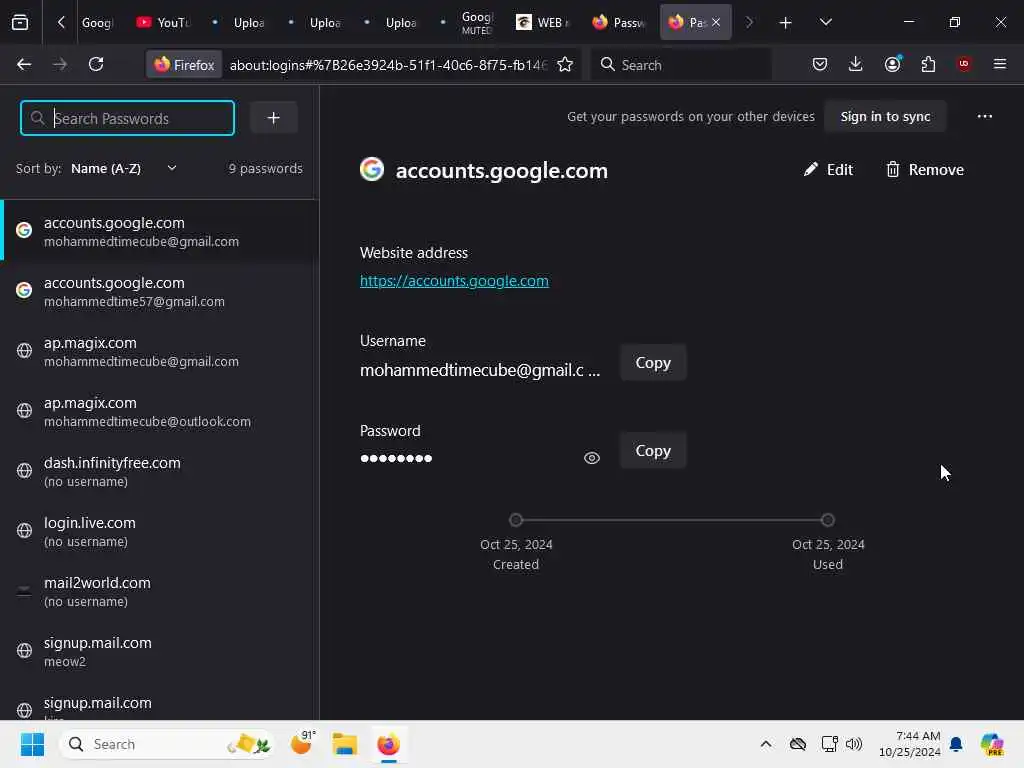Reload the current page
This screenshot has height=768, width=1024.
coord(96,64)
